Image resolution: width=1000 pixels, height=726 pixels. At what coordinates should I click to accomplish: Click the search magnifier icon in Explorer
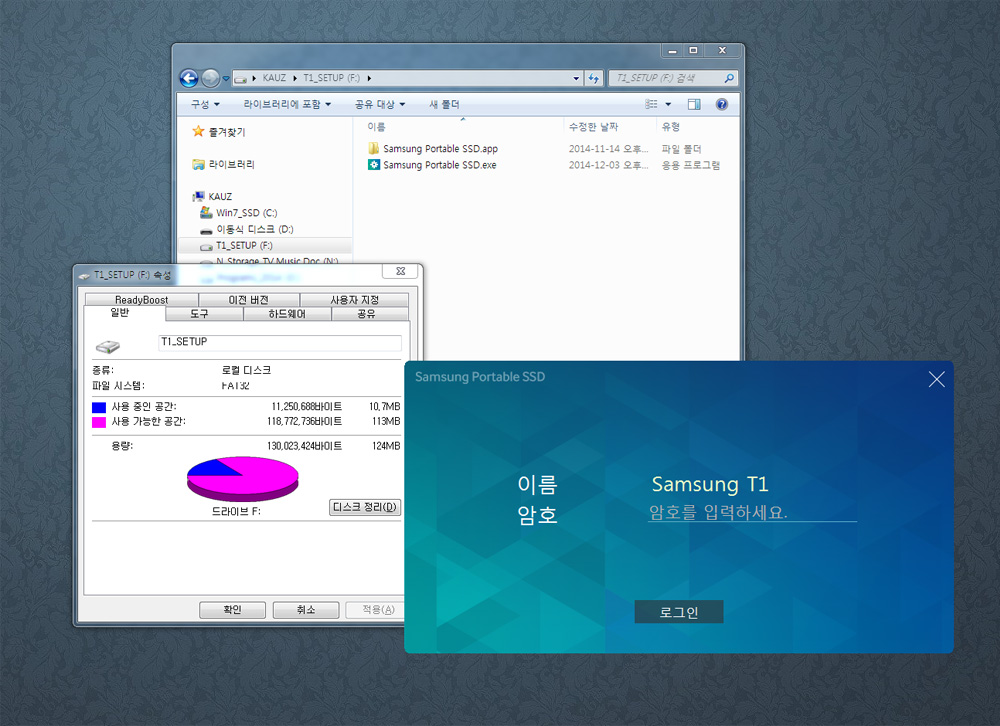tap(729, 78)
